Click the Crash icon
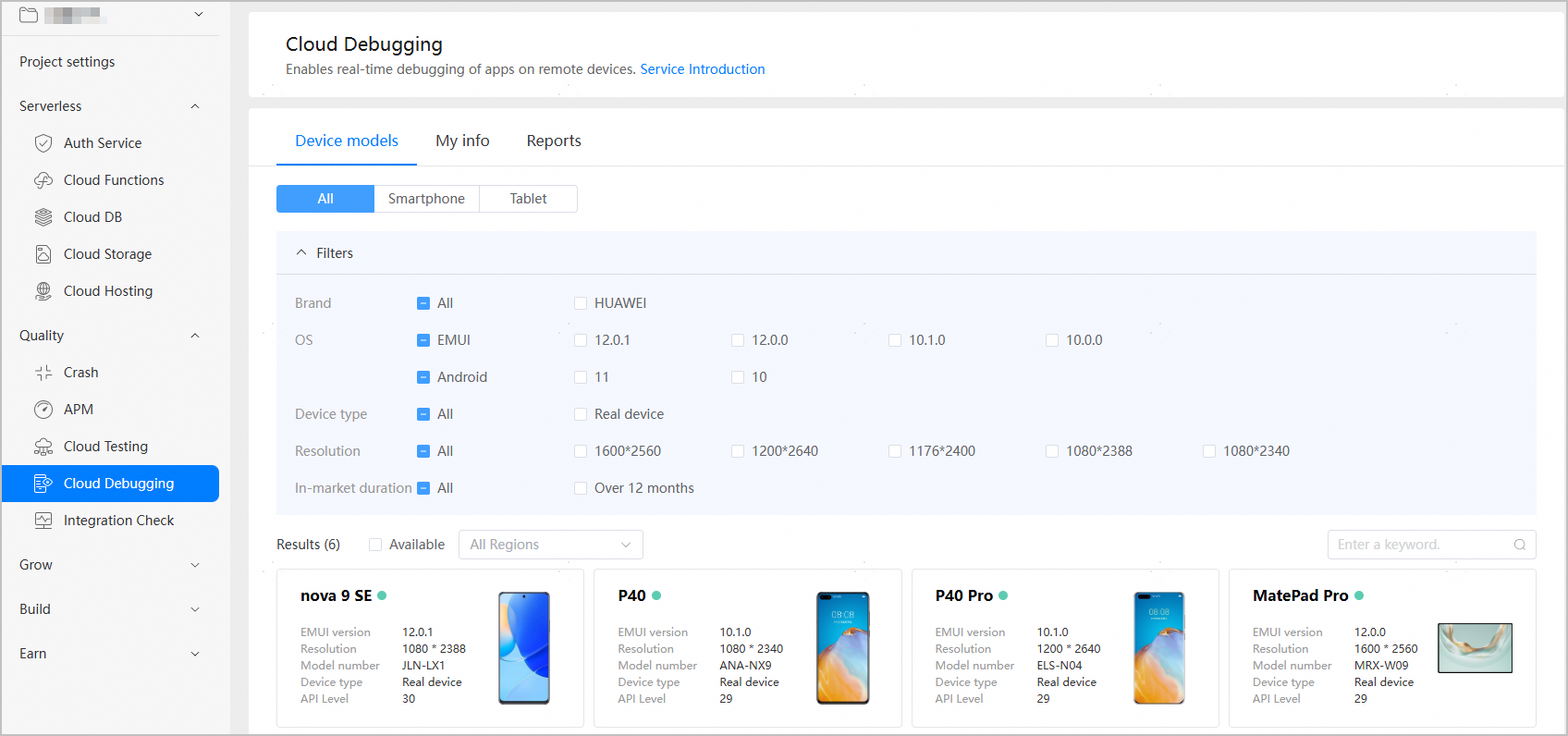 (43, 373)
